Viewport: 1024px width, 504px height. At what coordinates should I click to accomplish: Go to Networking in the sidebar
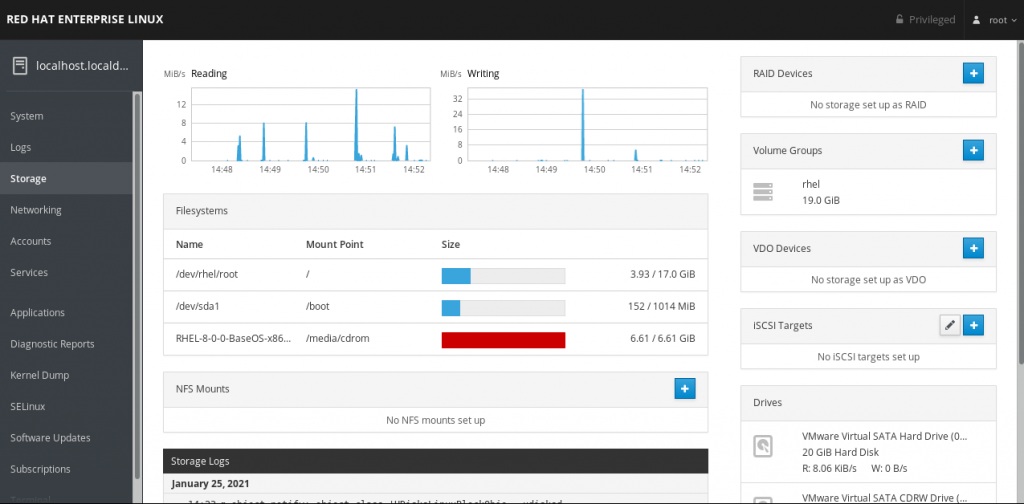click(x=36, y=210)
